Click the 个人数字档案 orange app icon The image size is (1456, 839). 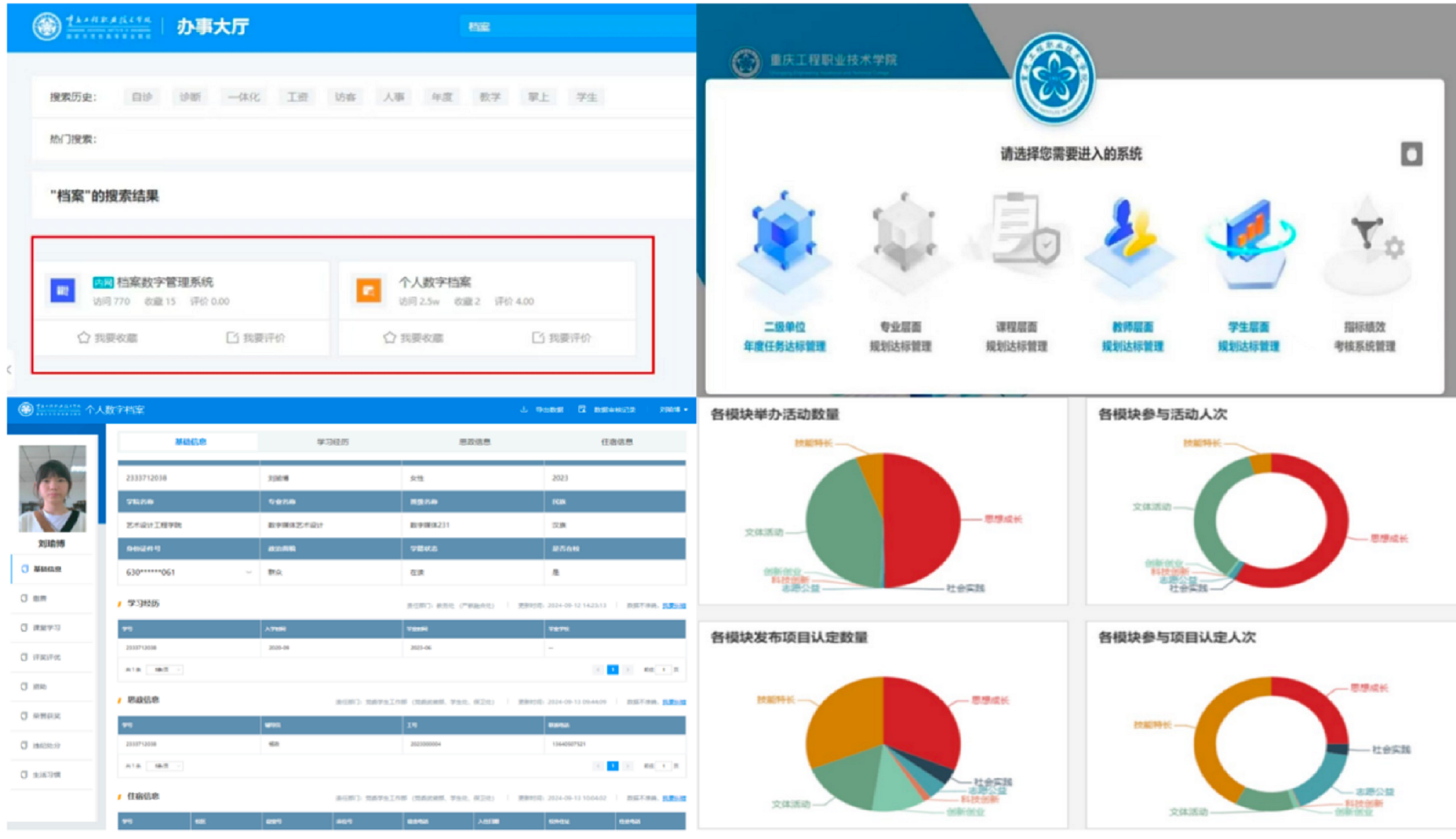click(x=369, y=290)
